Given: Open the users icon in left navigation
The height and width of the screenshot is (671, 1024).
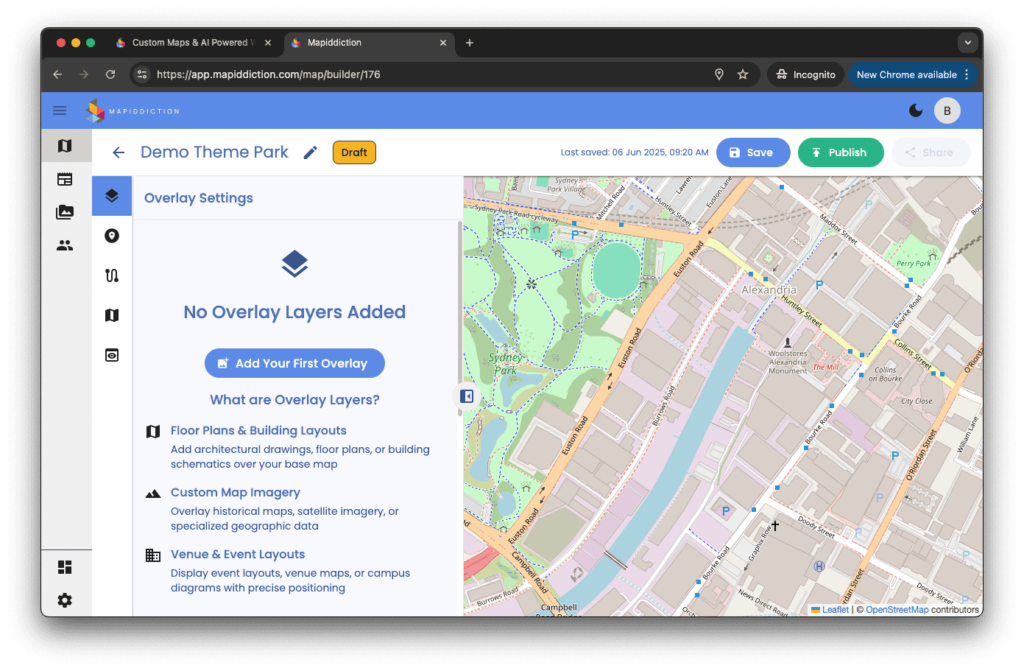Looking at the screenshot, I should click(x=65, y=245).
